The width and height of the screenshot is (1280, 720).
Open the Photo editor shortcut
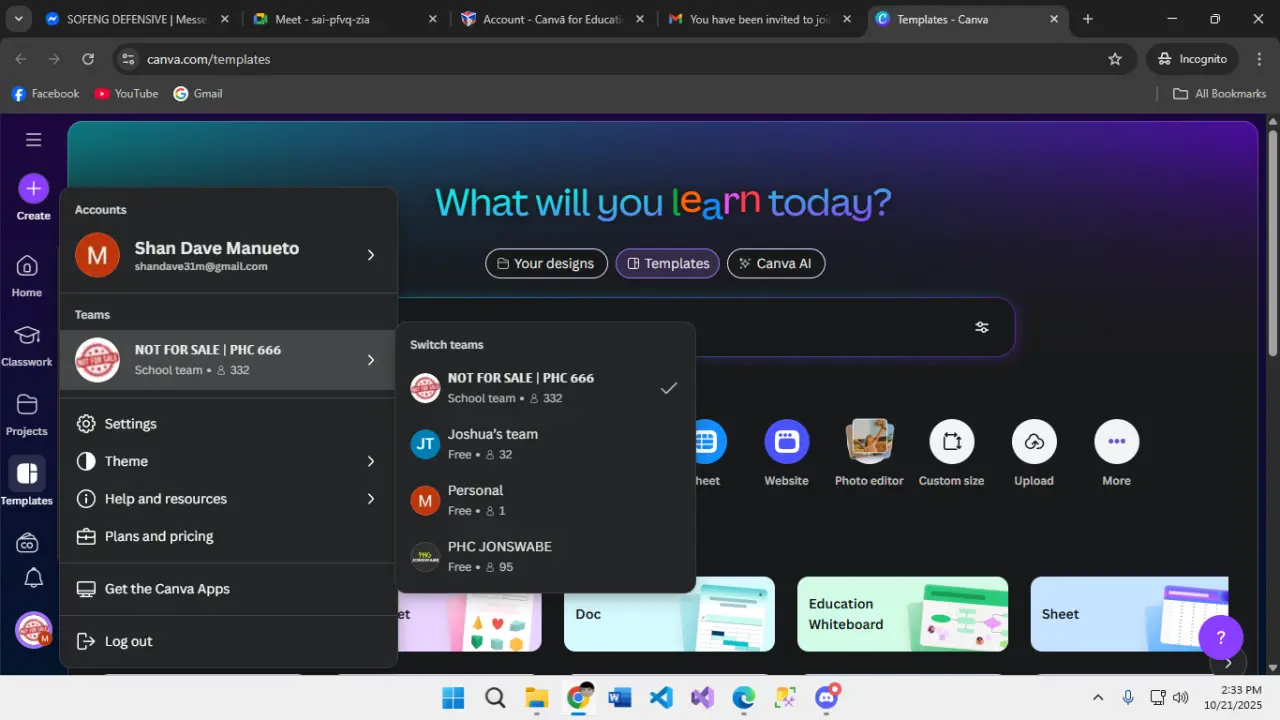[x=869, y=453]
